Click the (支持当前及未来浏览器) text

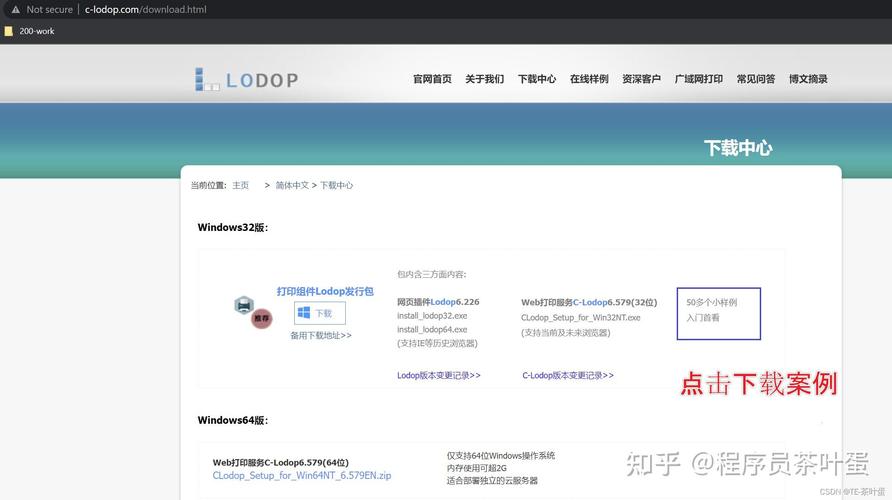point(566,333)
